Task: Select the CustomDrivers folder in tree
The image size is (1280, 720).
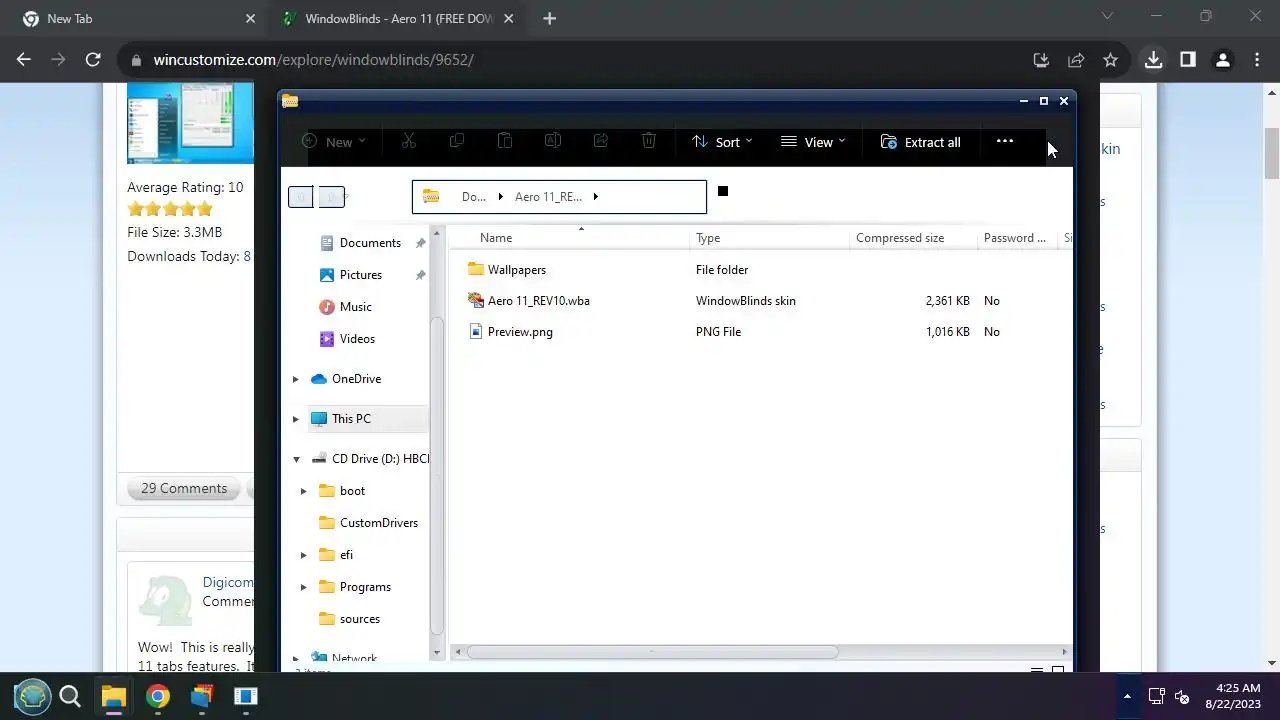Action: tap(368, 523)
